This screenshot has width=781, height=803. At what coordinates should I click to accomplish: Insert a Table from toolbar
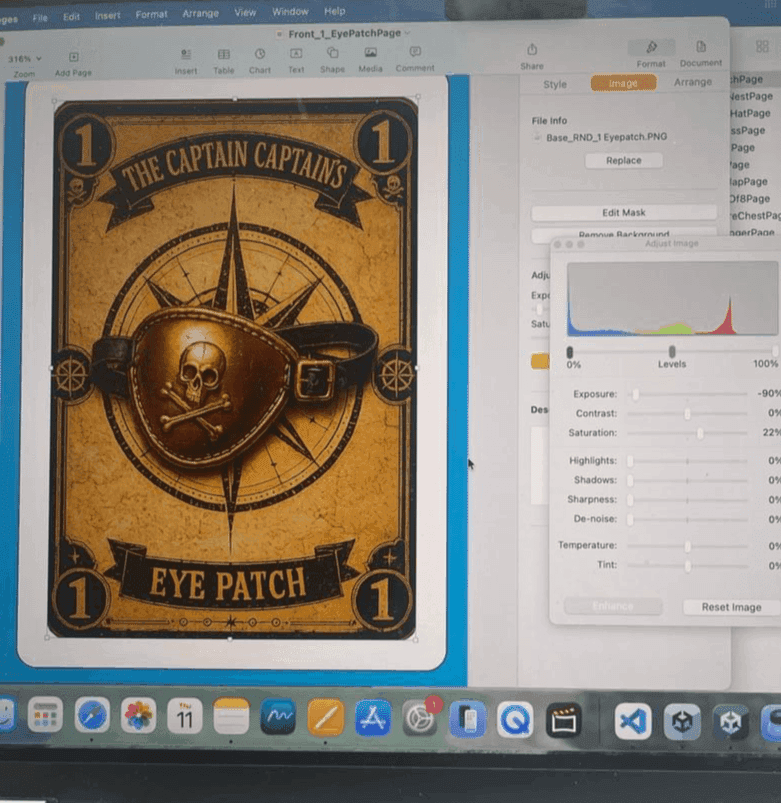pyautogui.click(x=224, y=54)
